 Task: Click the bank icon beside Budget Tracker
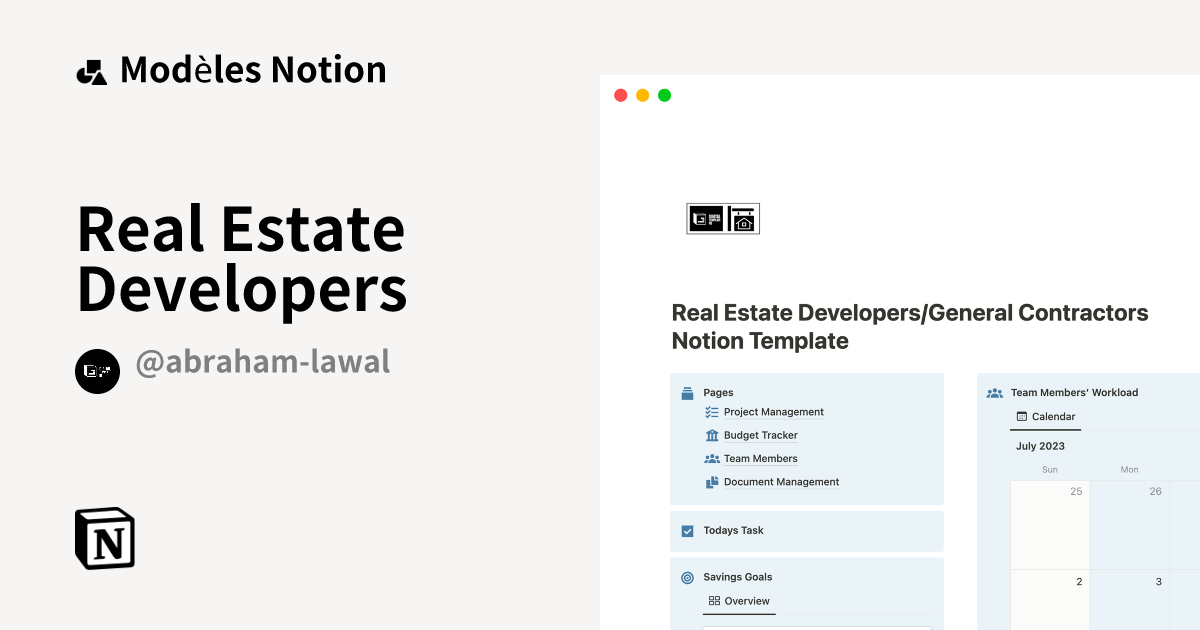pyautogui.click(x=712, y=435)
